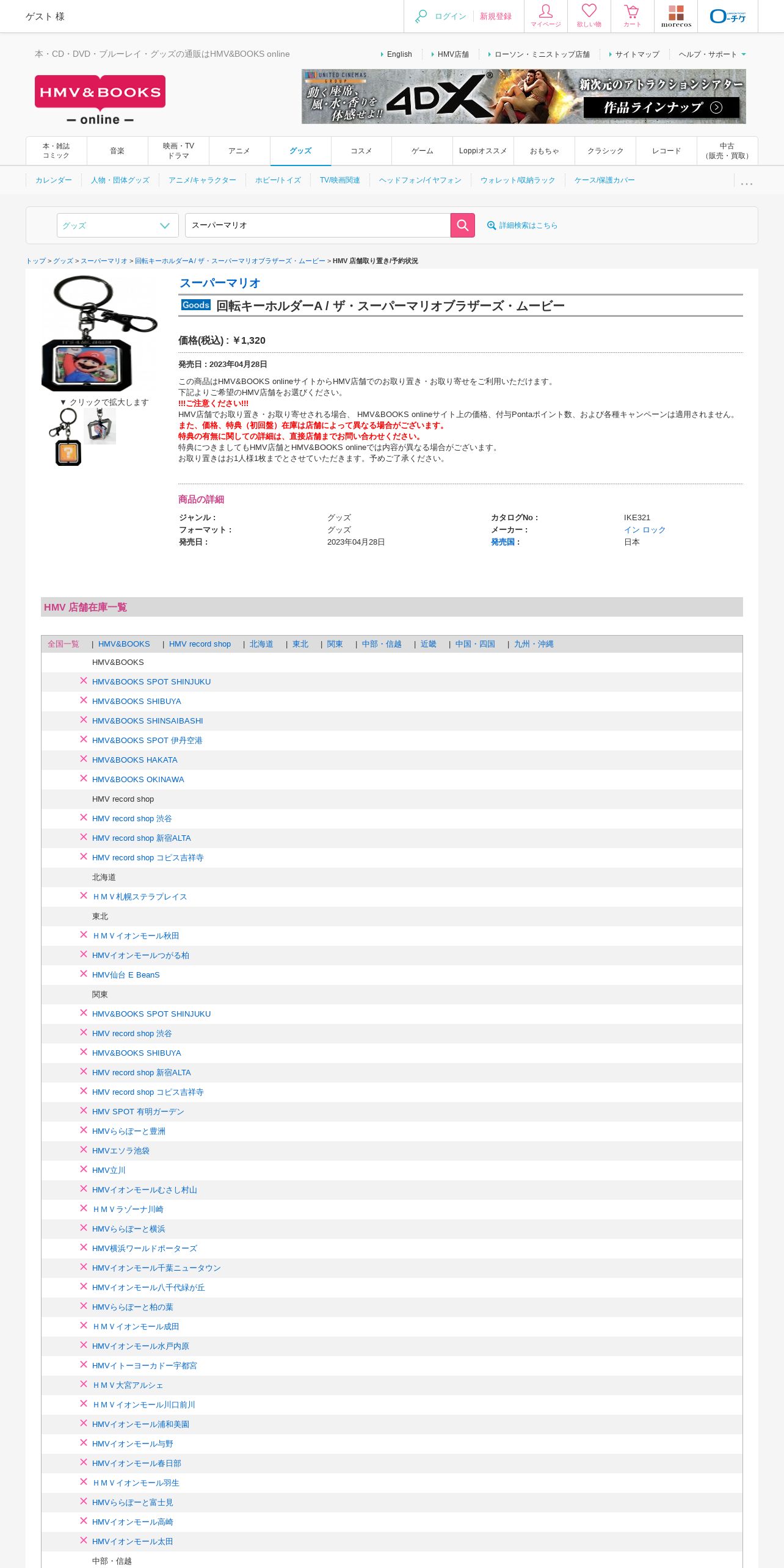Open the 音楽 tab

tap(117, 151)
